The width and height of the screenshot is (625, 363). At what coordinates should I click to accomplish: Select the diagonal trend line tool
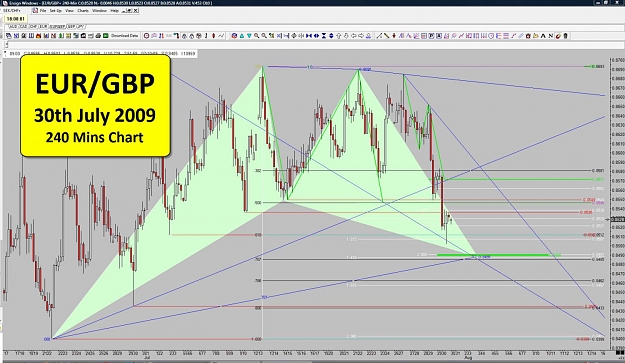point(379,36)
